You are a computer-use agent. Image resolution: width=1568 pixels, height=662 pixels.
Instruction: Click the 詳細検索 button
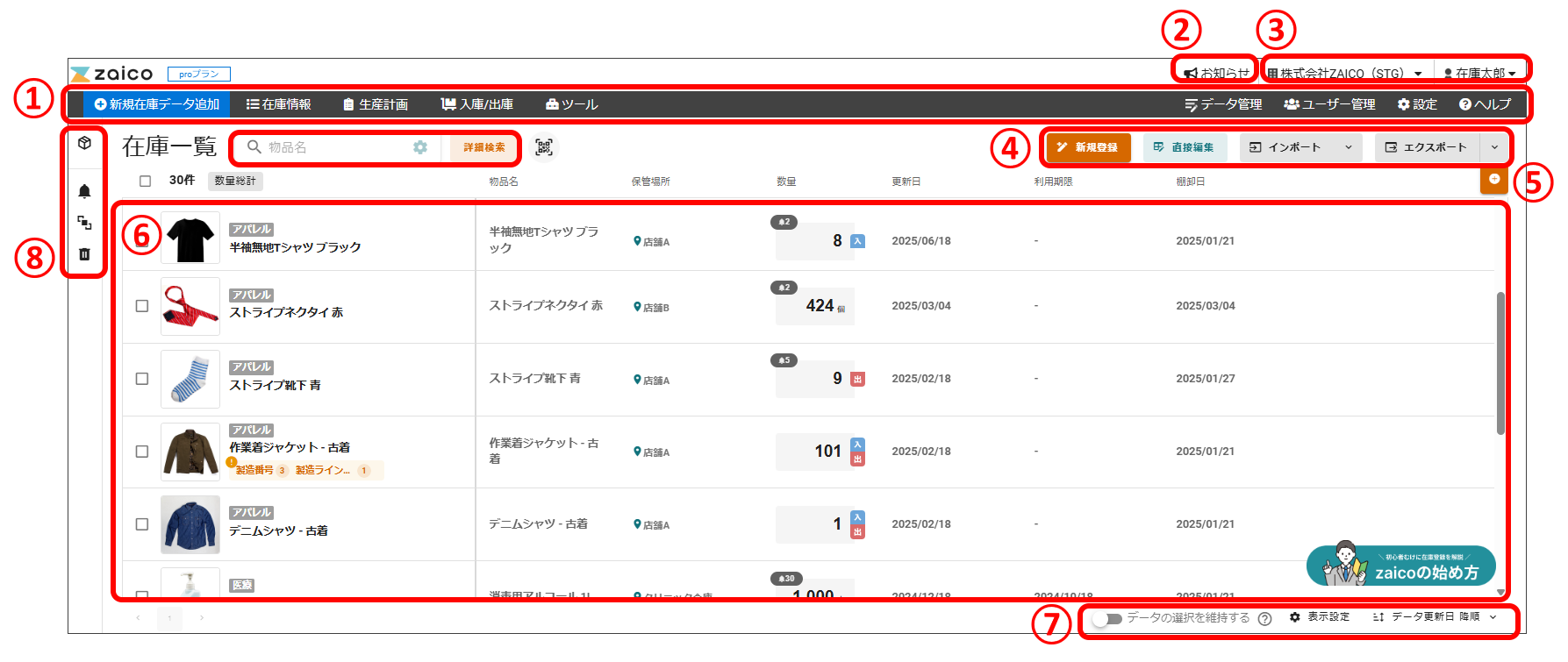click(484, 147)
